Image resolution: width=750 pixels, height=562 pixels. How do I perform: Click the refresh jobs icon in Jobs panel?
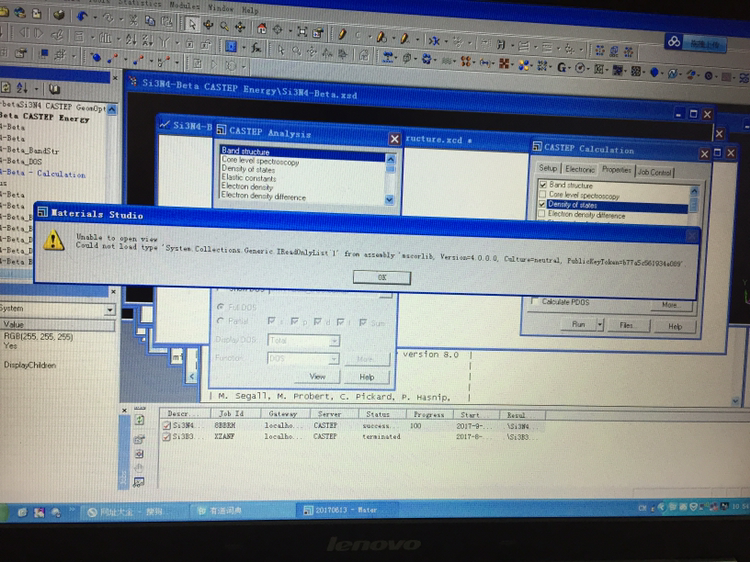[139, 420]
